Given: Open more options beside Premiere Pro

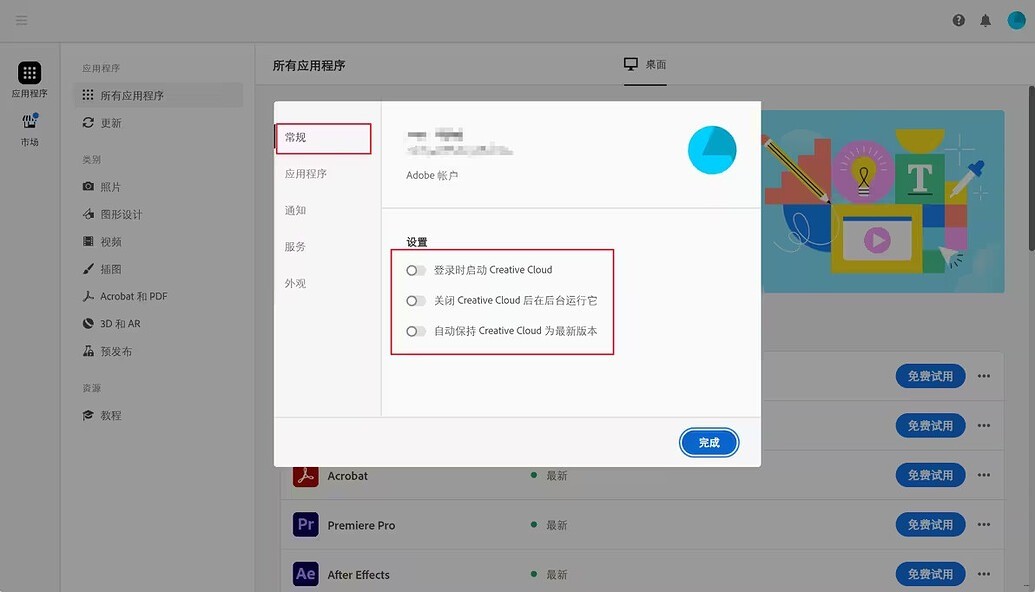Looking at the screenshot, I should coord(984,524).
